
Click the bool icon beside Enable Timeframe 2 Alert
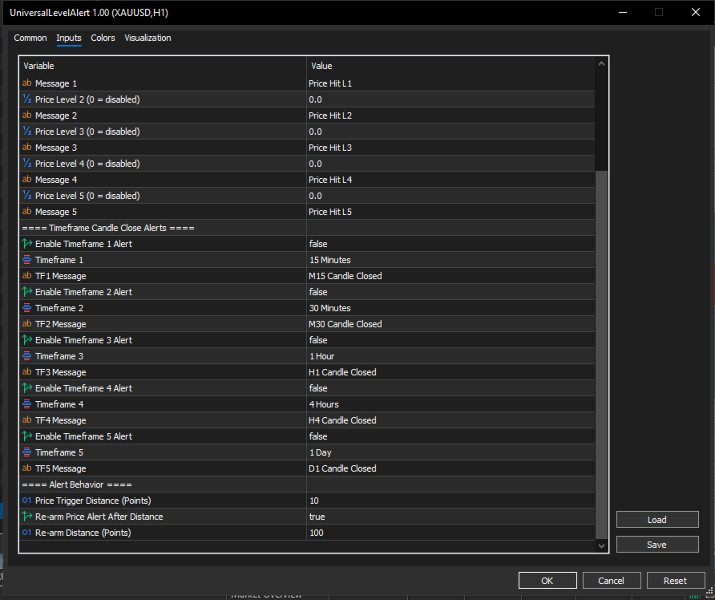(27, 292)
